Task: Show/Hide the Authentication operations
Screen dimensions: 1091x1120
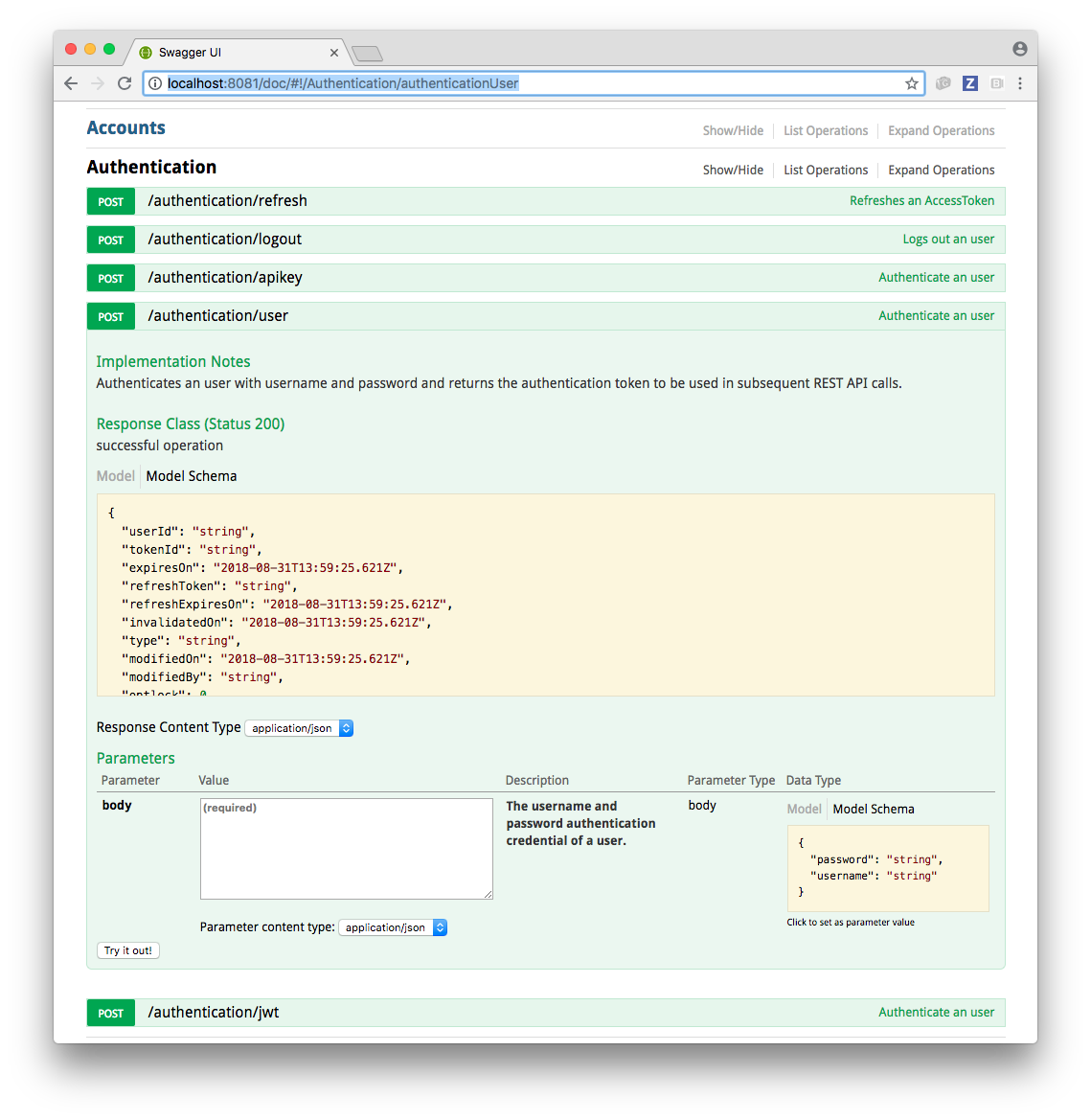Action: point(733,170)
